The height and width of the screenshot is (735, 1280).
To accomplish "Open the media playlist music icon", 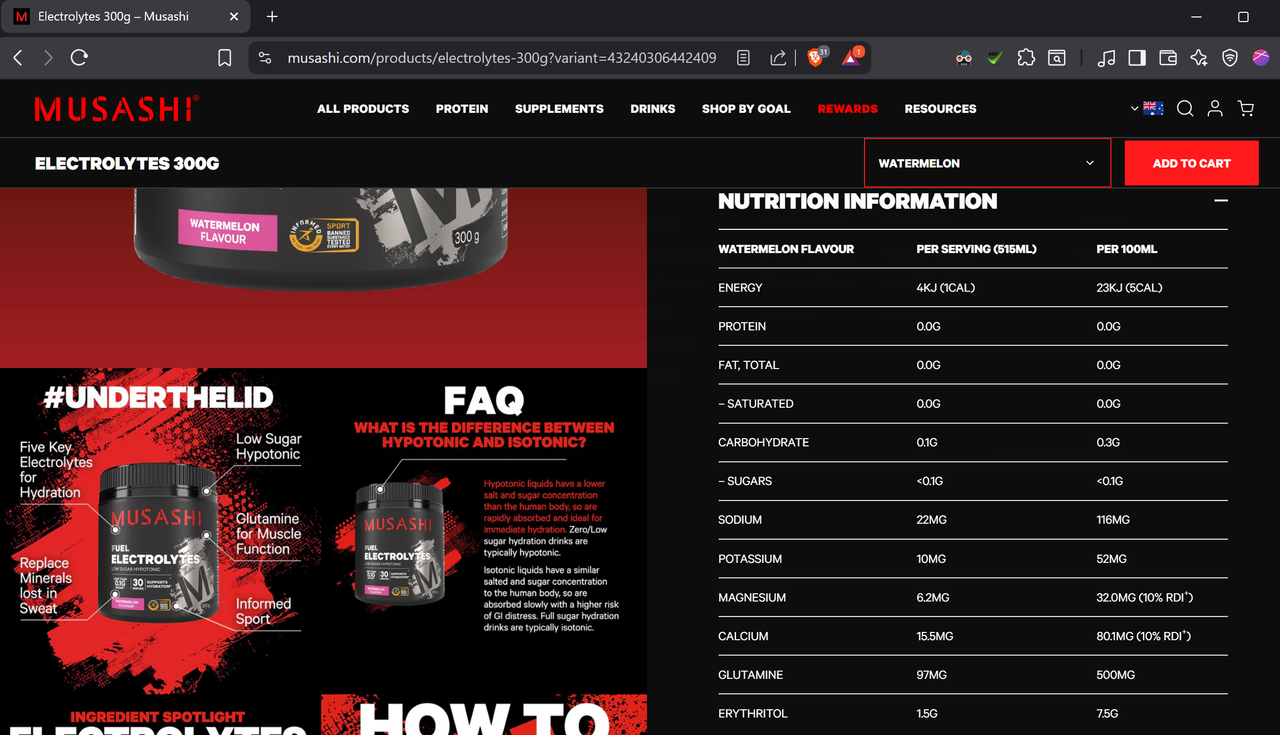I will (1106, 58).
